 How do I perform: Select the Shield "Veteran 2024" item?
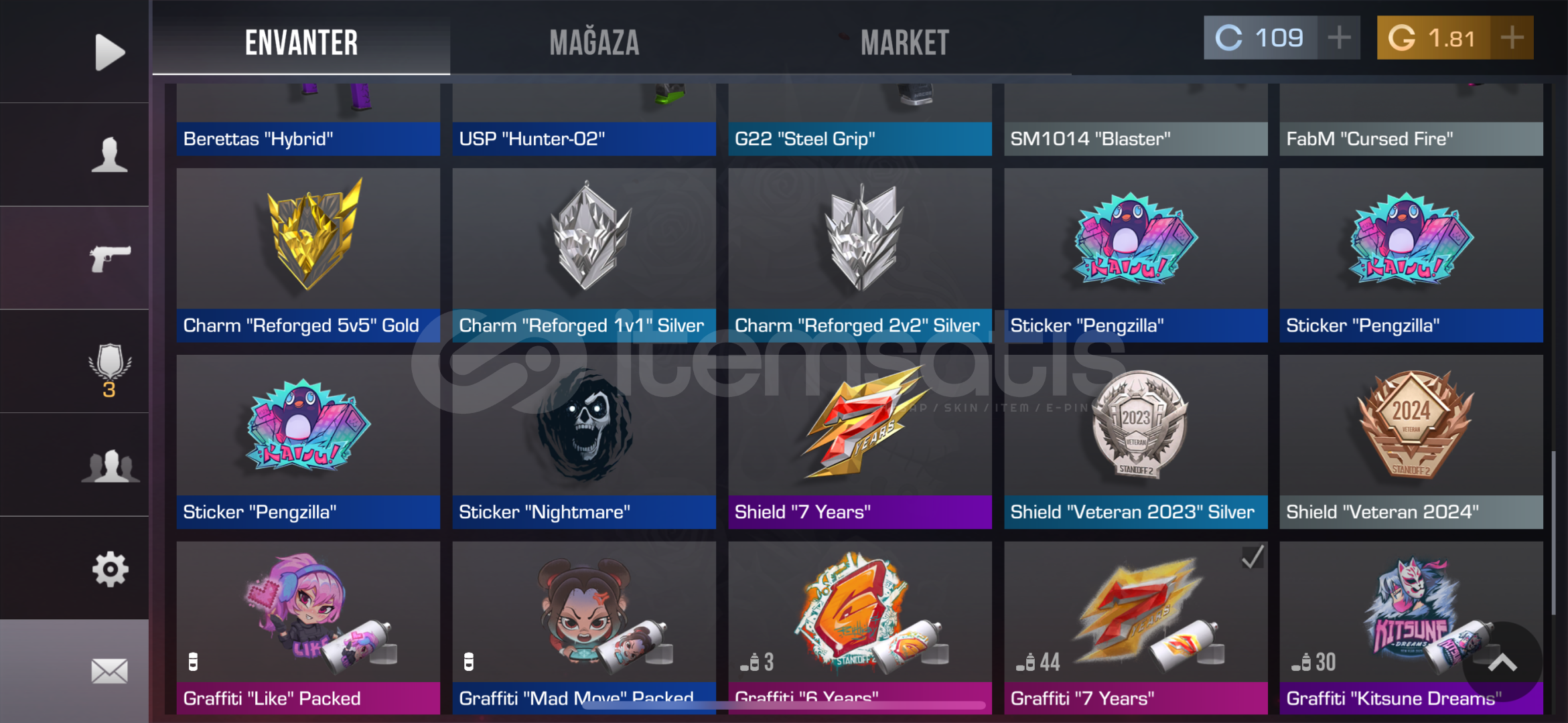[x=1411, y=442]
